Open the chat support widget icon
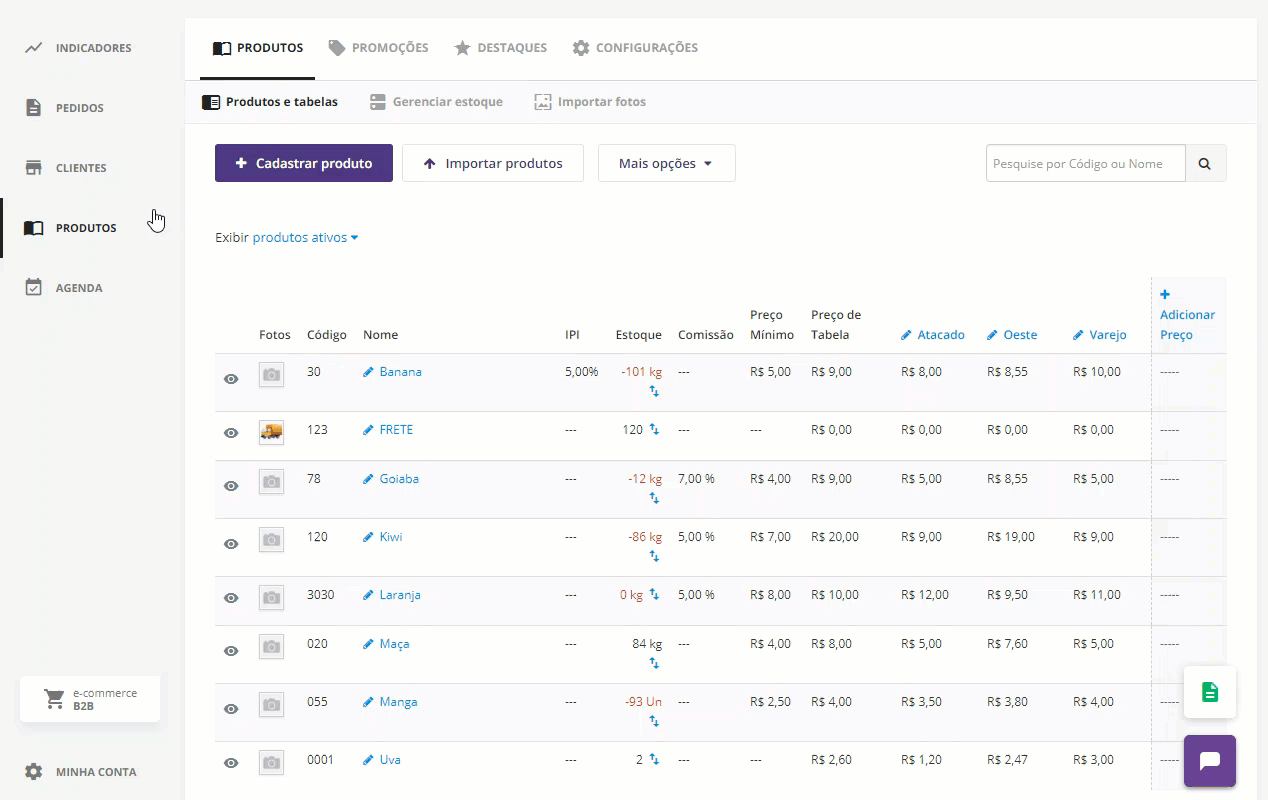Screen dimensions: 1268x800 point(1210,761)
